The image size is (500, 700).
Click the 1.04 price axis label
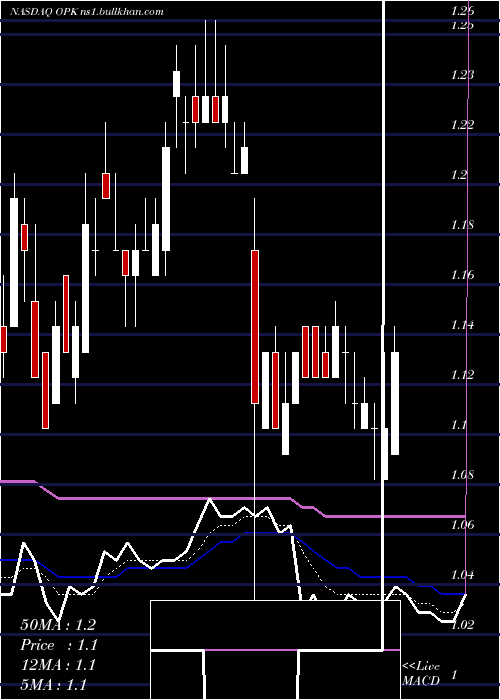click(461, 575)
